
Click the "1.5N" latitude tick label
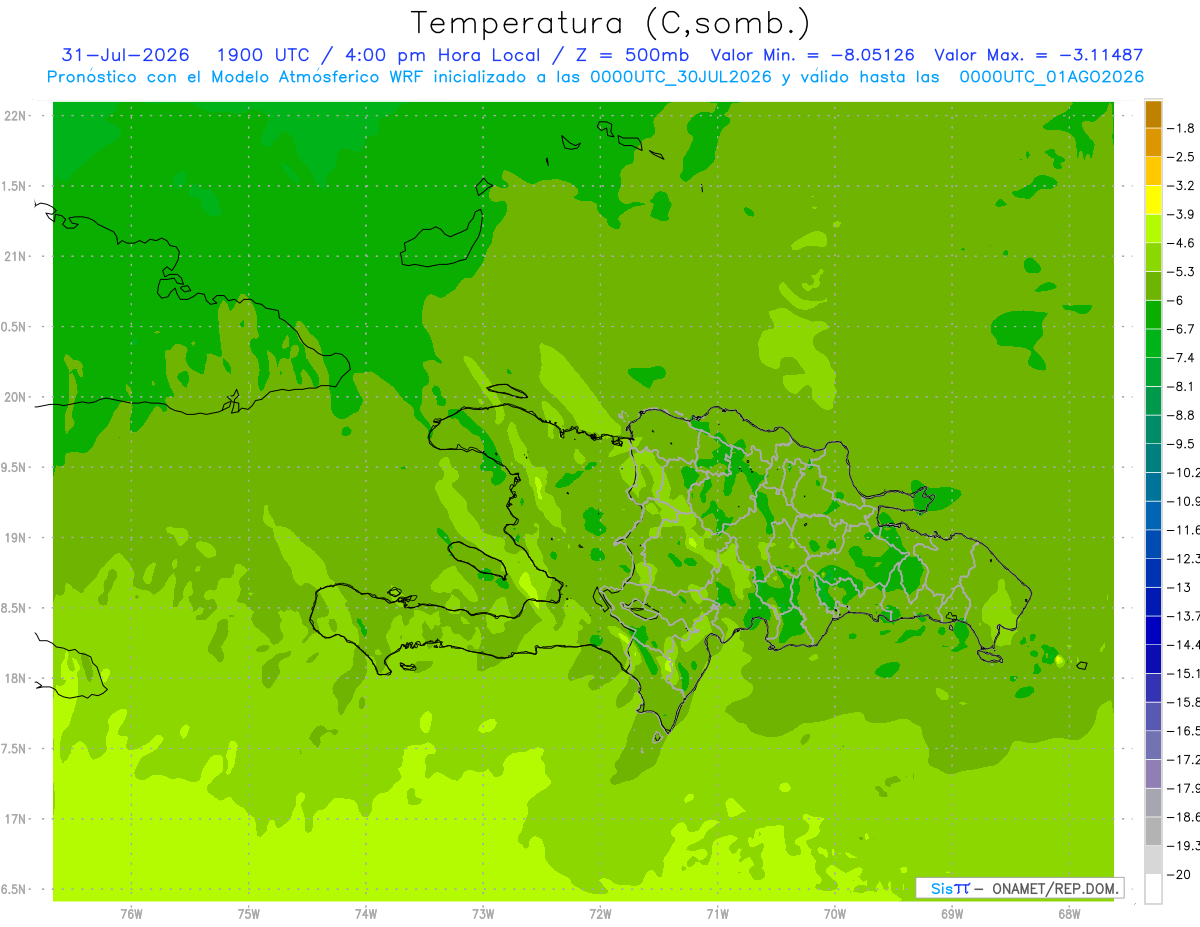click(15, 186)
